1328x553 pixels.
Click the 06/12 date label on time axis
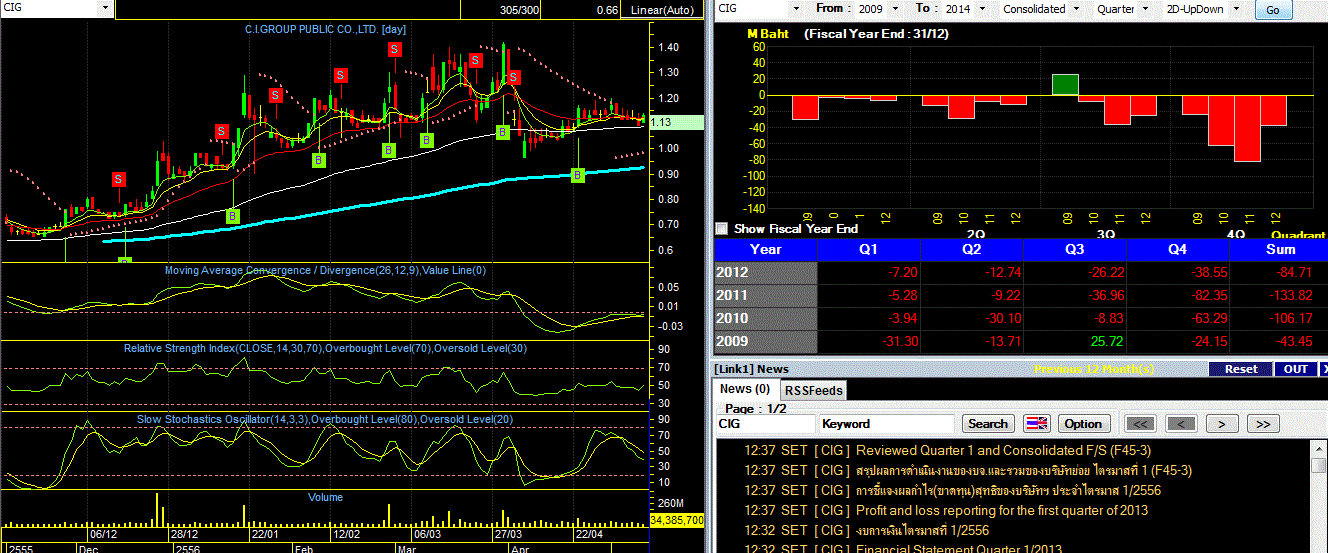[104, 535]
